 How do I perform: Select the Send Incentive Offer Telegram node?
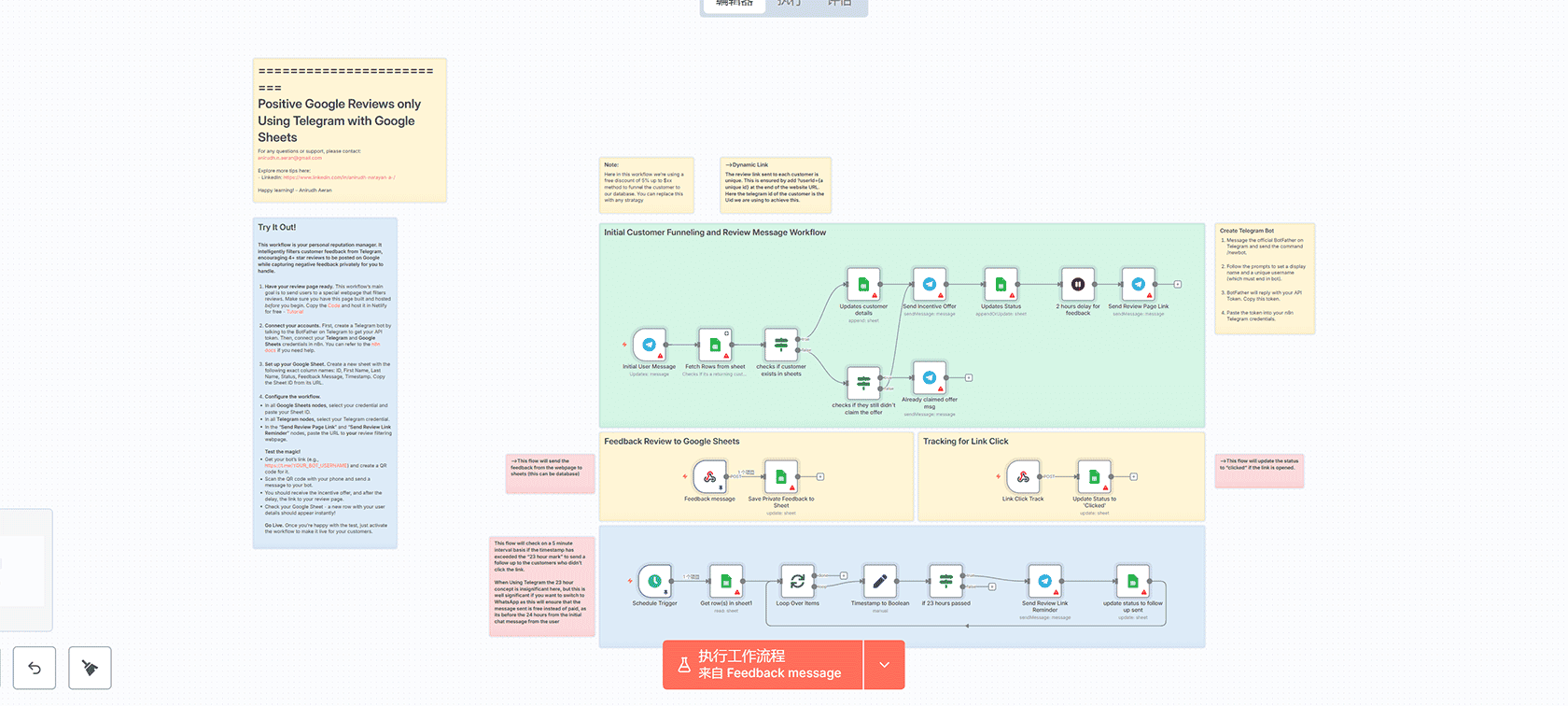tap(929, 284)
